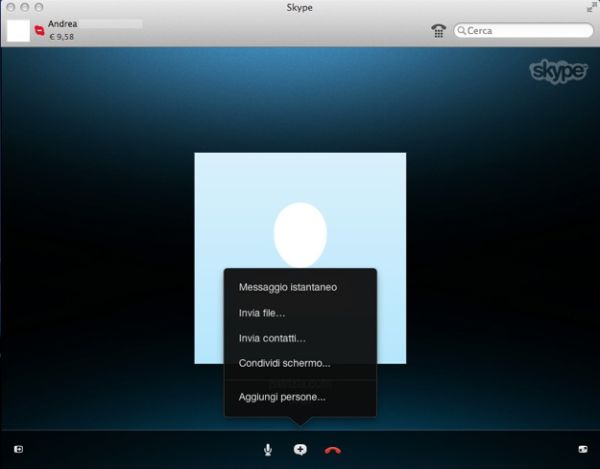Click the Andrea profile name
The width and height of the screenshot is (600, 469).
63,22
